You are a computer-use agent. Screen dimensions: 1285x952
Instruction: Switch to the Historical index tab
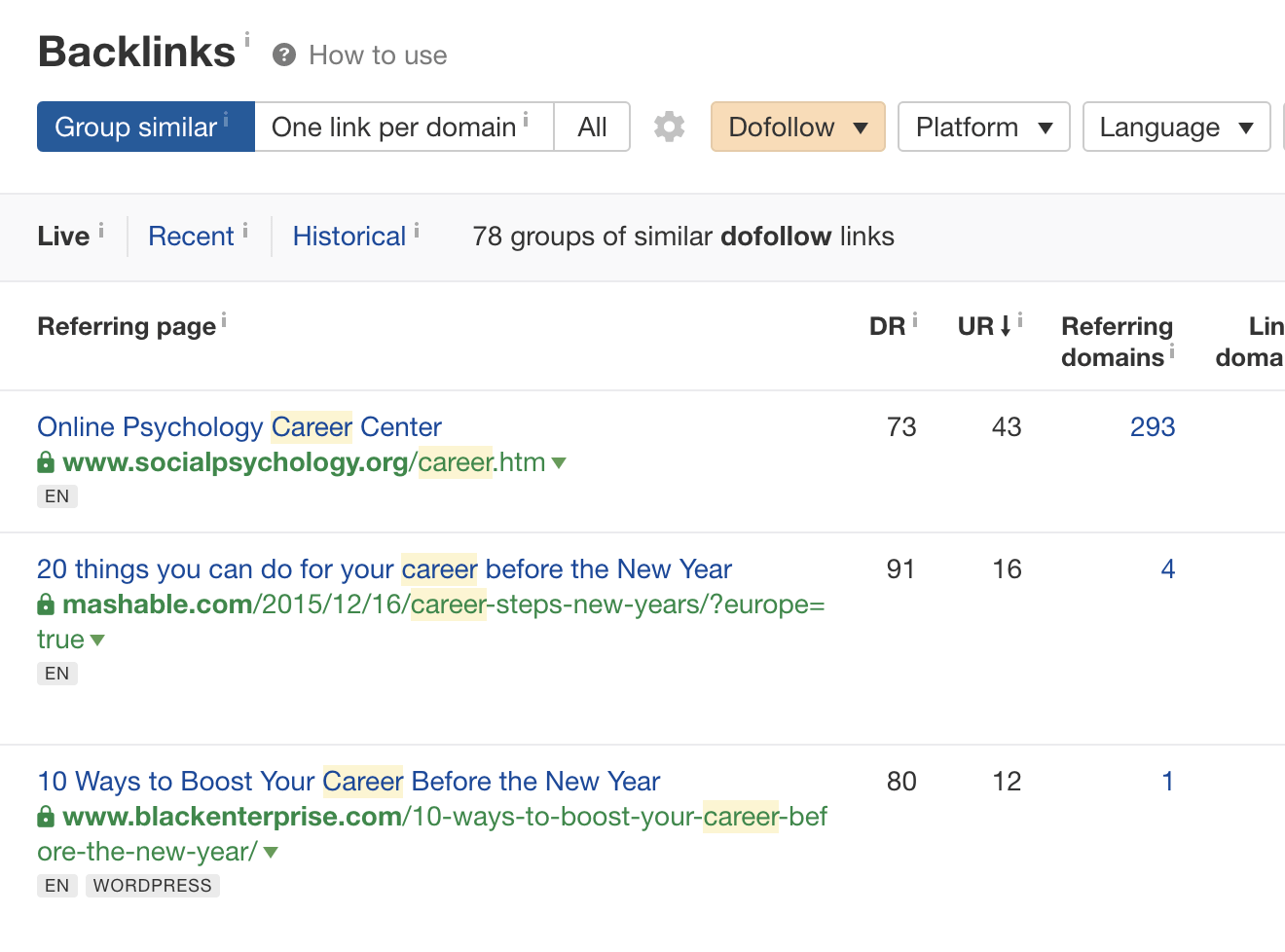(349, 237)
